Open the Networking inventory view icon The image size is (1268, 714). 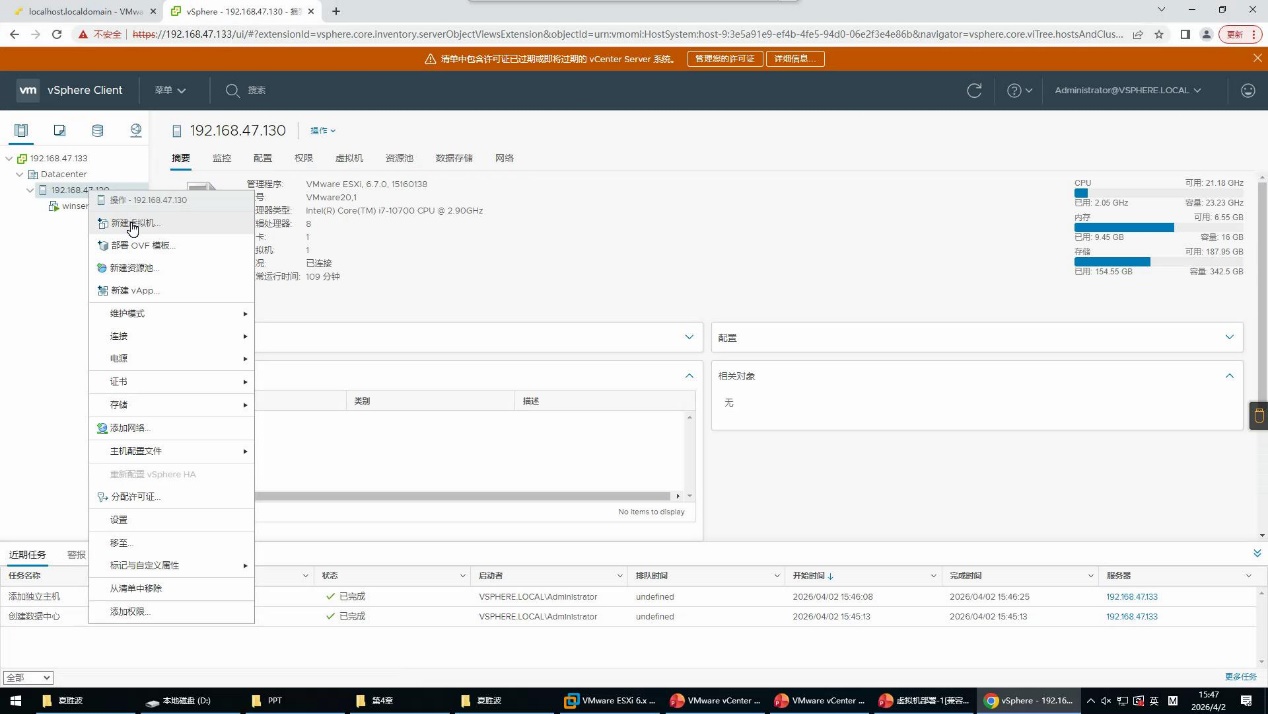[136, 130]
